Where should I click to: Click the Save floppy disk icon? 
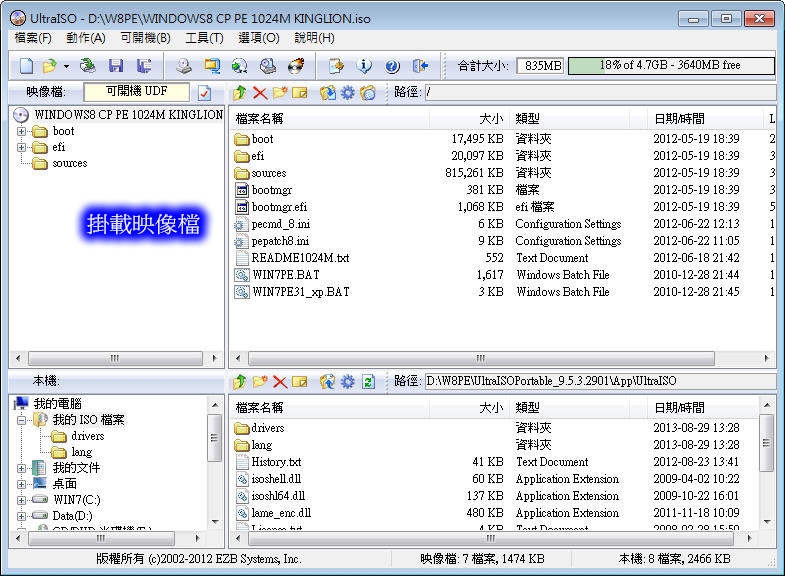pos(116,66)
